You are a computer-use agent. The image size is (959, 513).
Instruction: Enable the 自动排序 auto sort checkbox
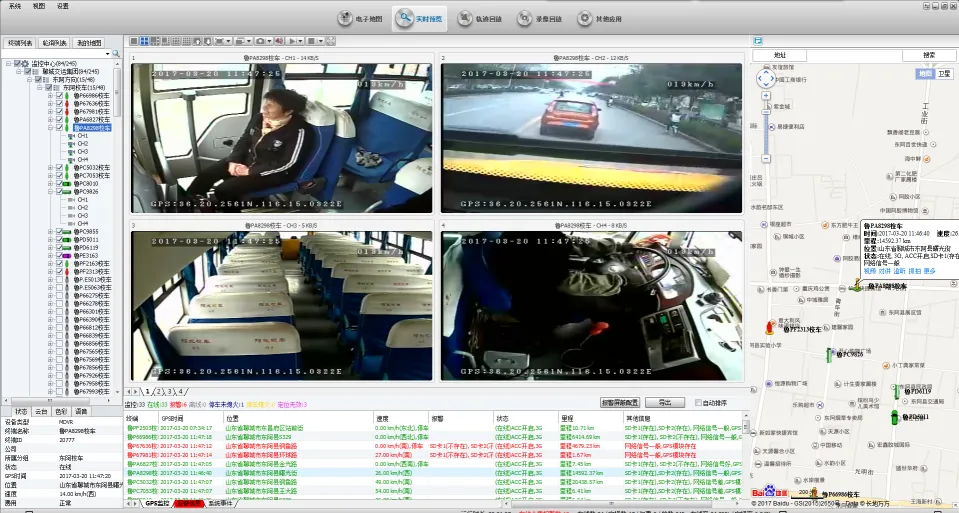(x=698, y=403)
